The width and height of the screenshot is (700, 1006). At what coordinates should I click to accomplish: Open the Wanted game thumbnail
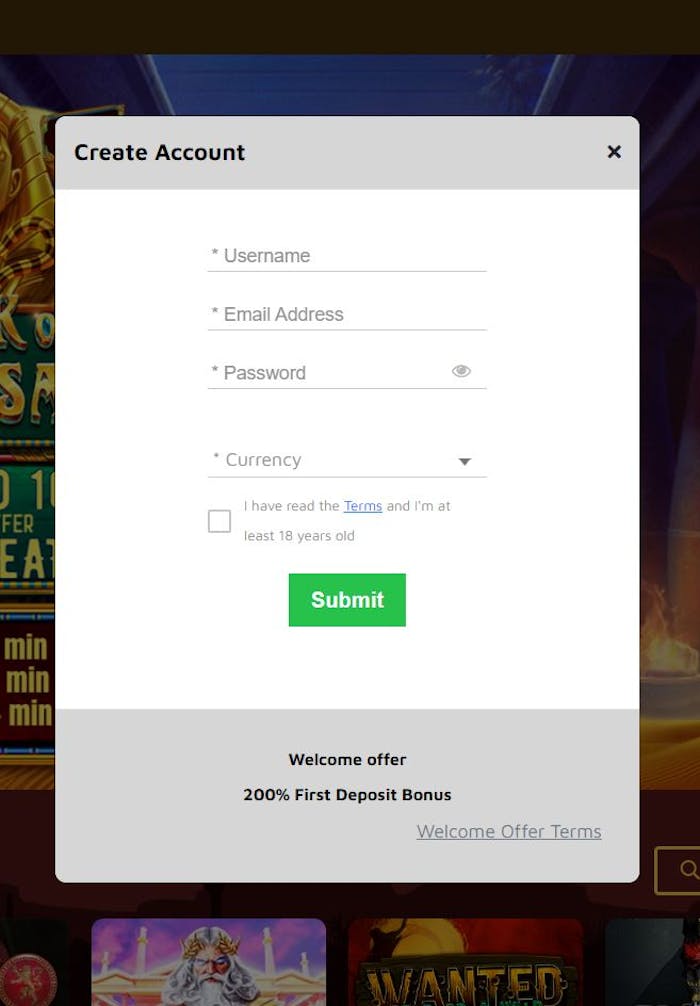[465, 962]
